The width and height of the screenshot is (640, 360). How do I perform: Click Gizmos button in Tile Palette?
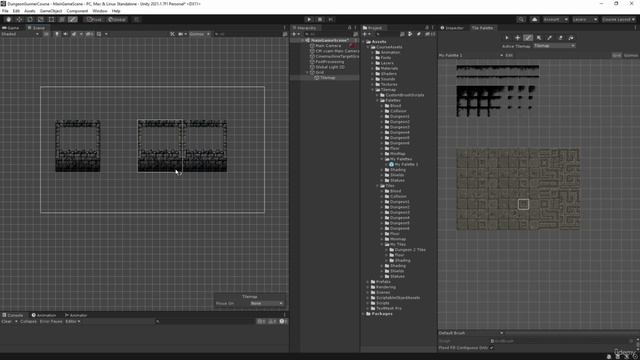tap(631, 55)
